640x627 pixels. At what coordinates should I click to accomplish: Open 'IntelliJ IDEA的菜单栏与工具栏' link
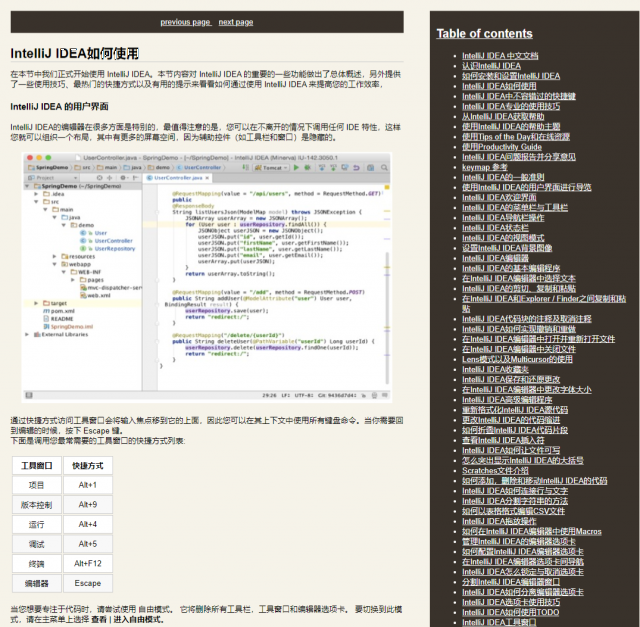515,207
